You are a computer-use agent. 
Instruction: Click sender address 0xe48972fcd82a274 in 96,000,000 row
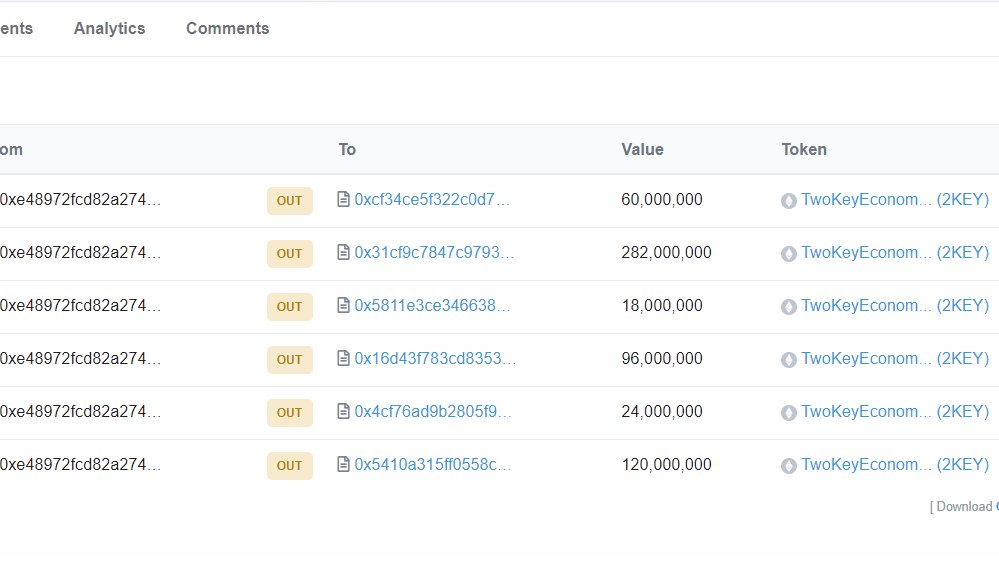[80, 358]
